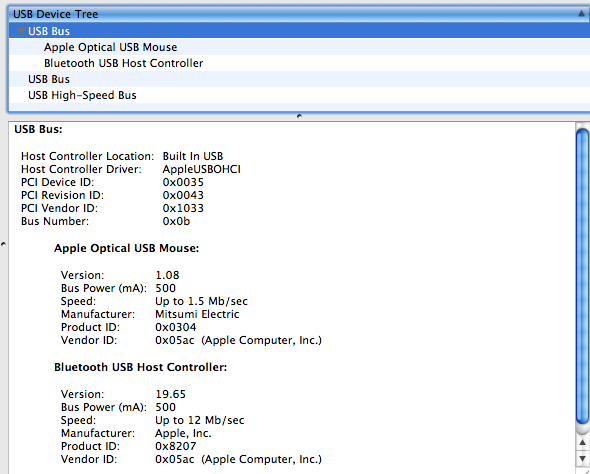Click the scroll down arrow
Screen dimensions: 590x474
tap(582, 459)
